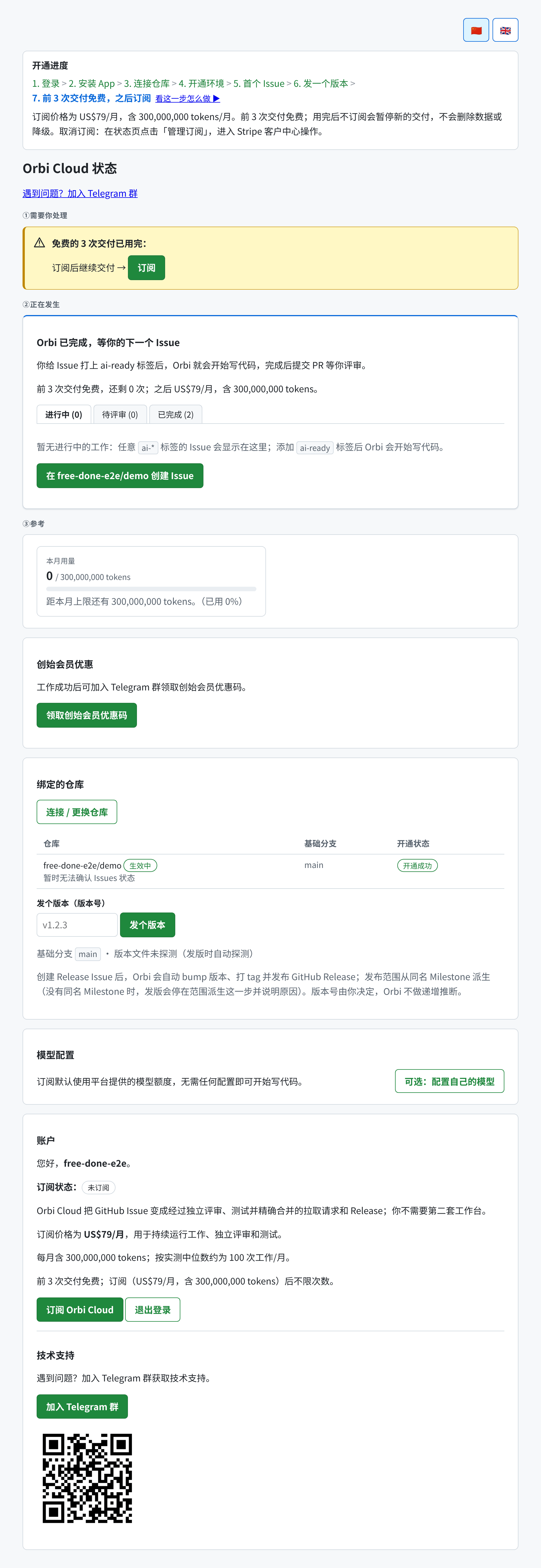Open the 遇到问题？加入 Telegram 群 link
541x1568 pixels.
(80, 194)
